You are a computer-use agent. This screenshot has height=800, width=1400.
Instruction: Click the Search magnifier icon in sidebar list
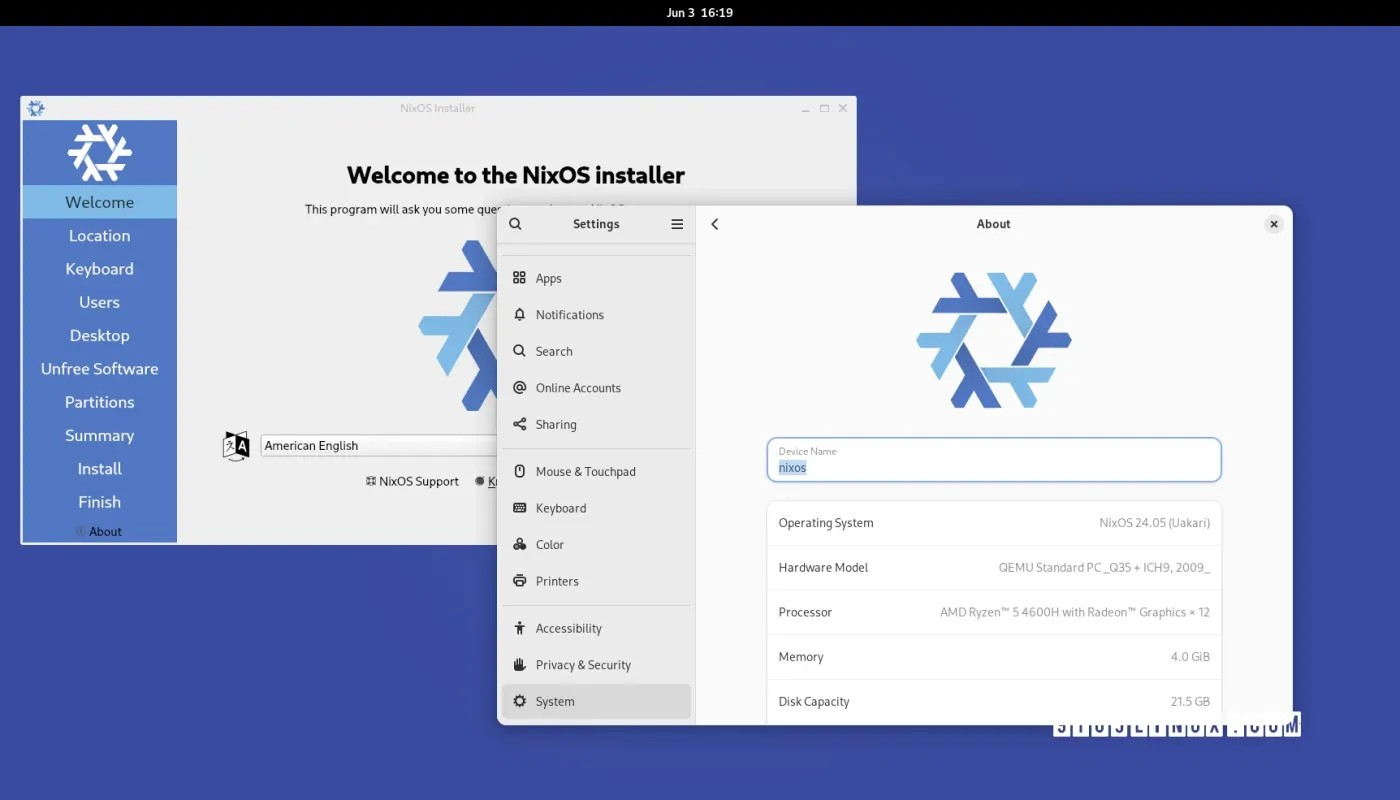pos(519,351)
